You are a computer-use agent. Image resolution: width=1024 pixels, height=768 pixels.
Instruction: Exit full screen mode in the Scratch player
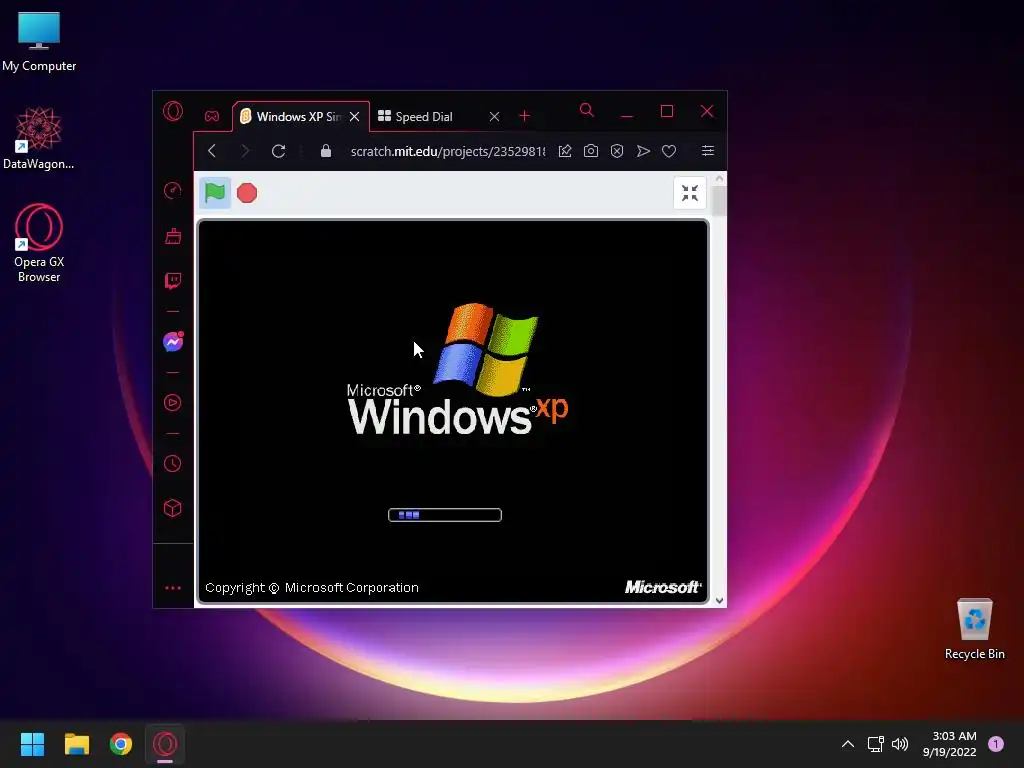(690, 193)
